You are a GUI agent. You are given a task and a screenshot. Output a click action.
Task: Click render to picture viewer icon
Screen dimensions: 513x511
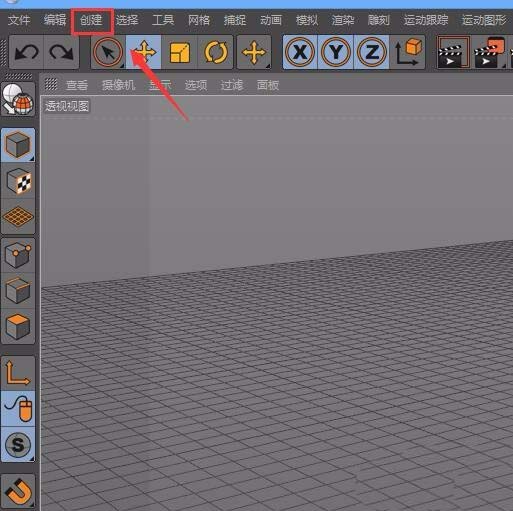[x=489, y=52]
